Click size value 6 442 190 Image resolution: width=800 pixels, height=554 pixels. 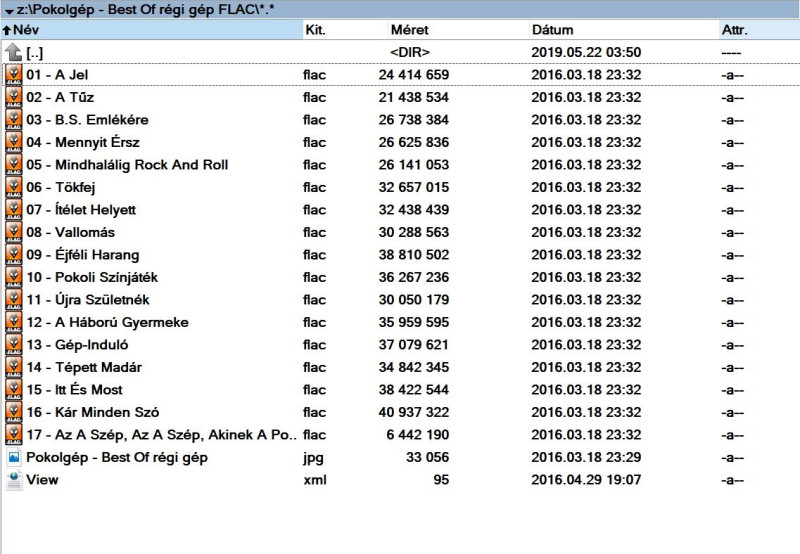point(418,434)
